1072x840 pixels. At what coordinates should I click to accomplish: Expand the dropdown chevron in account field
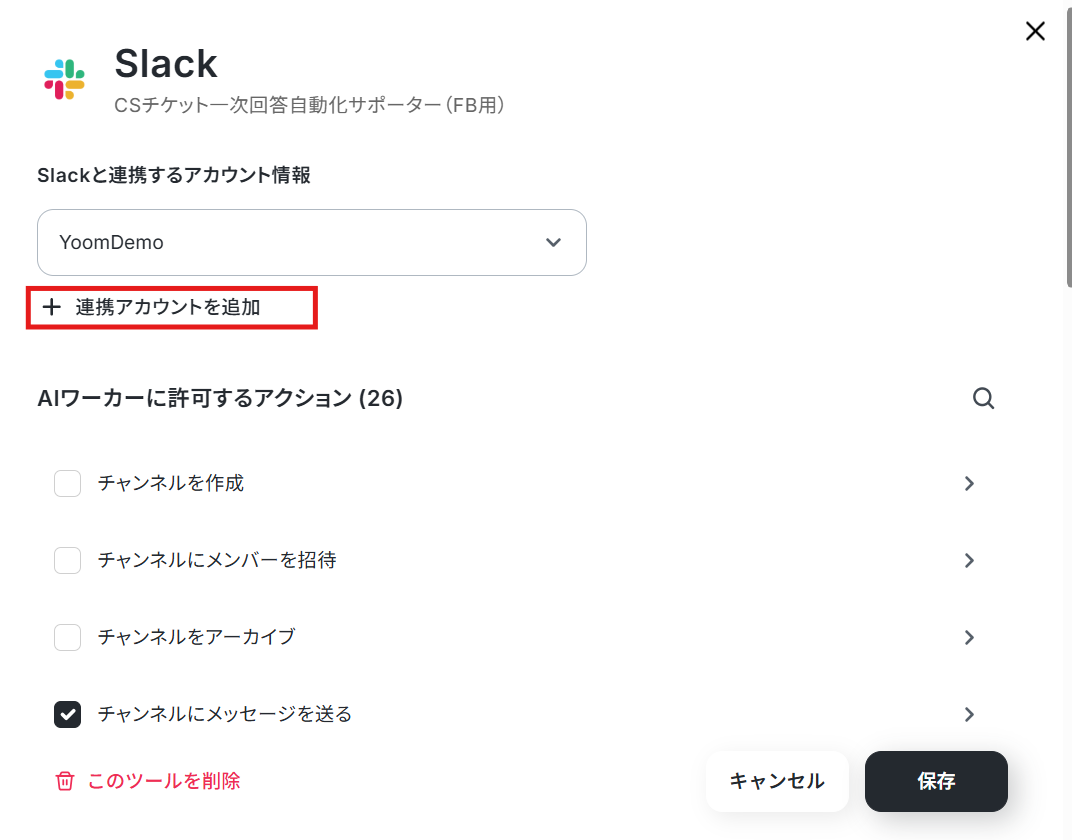click(x=553, y=242)
